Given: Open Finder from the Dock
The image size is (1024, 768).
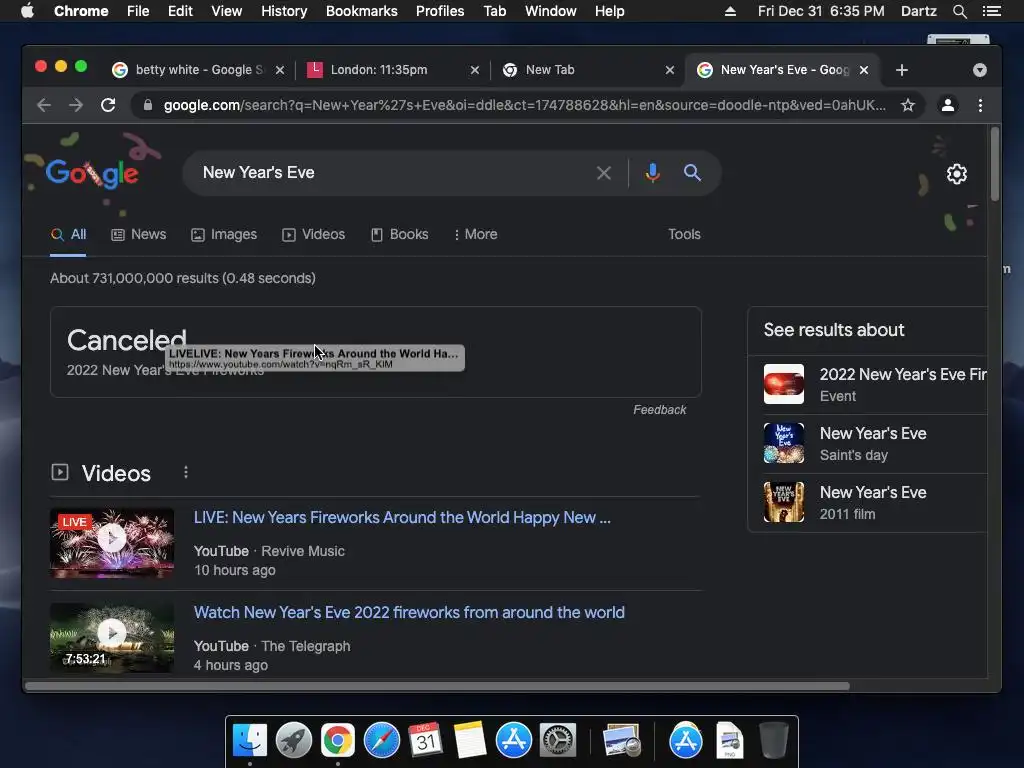Looking at the screenshot, I should [250, 741].
